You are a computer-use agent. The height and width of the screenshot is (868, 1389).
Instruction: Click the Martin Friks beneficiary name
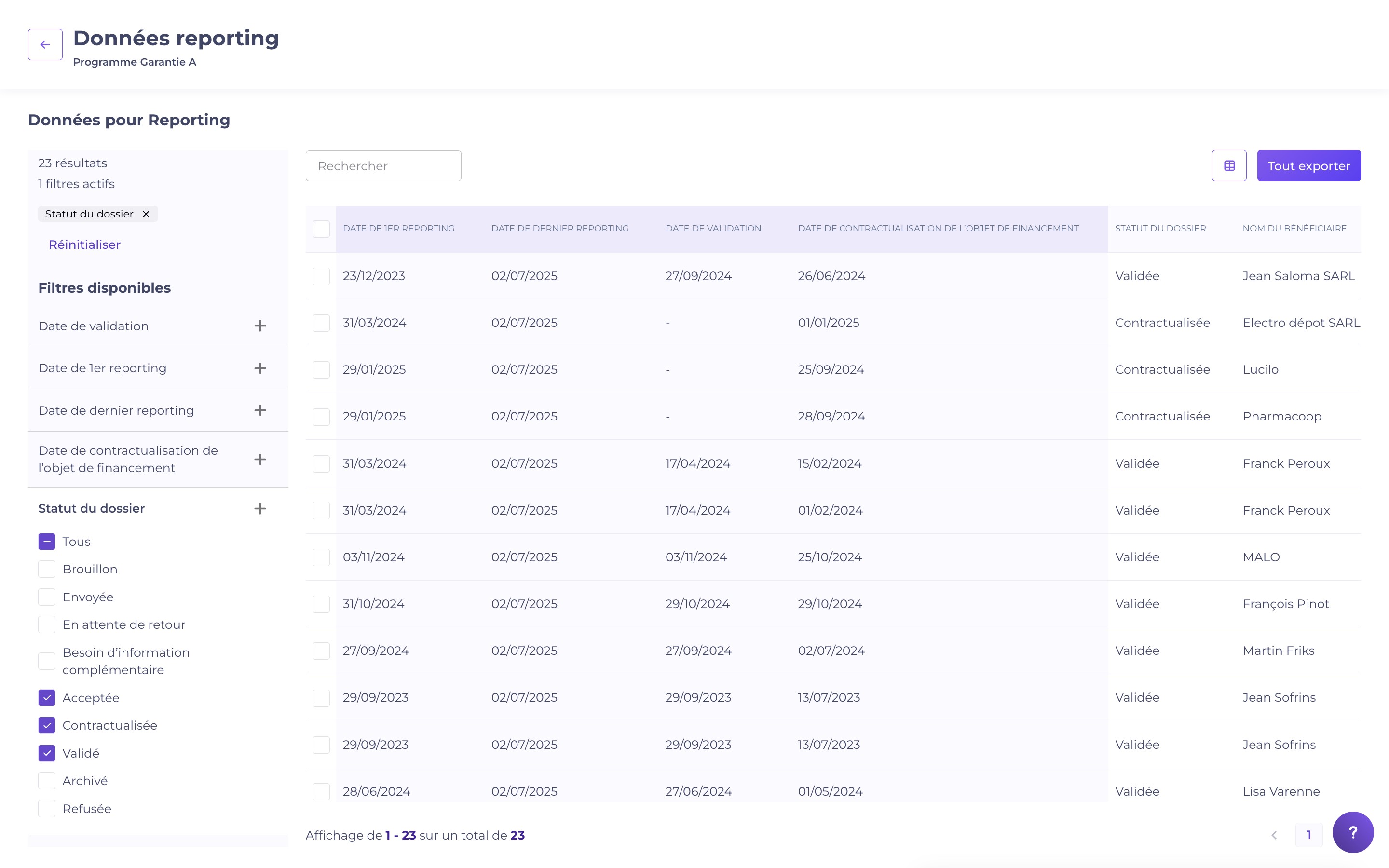(x=1278, y=651)
